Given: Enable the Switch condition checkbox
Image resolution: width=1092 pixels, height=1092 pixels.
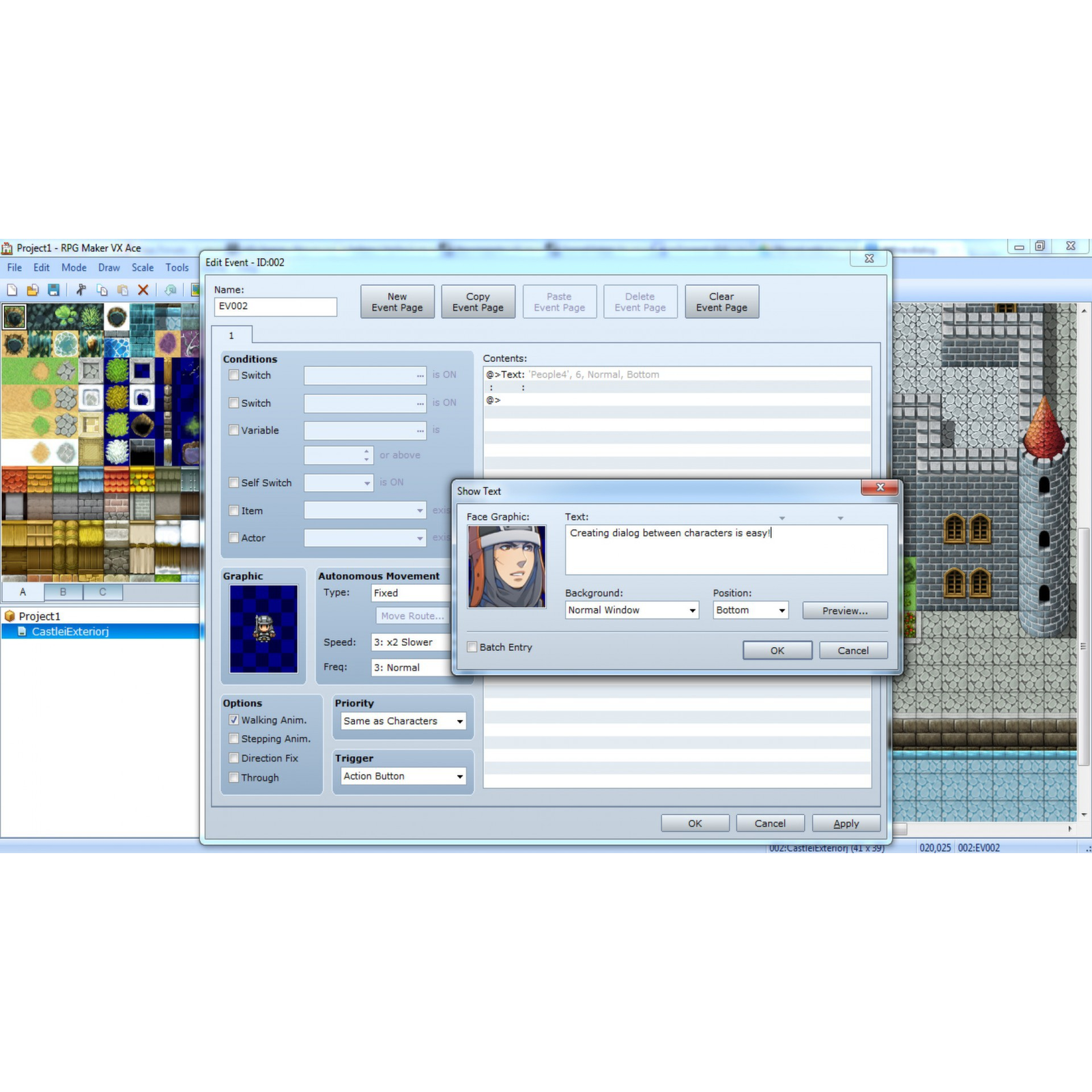Looking at the screenshot, I should point(234,375).
